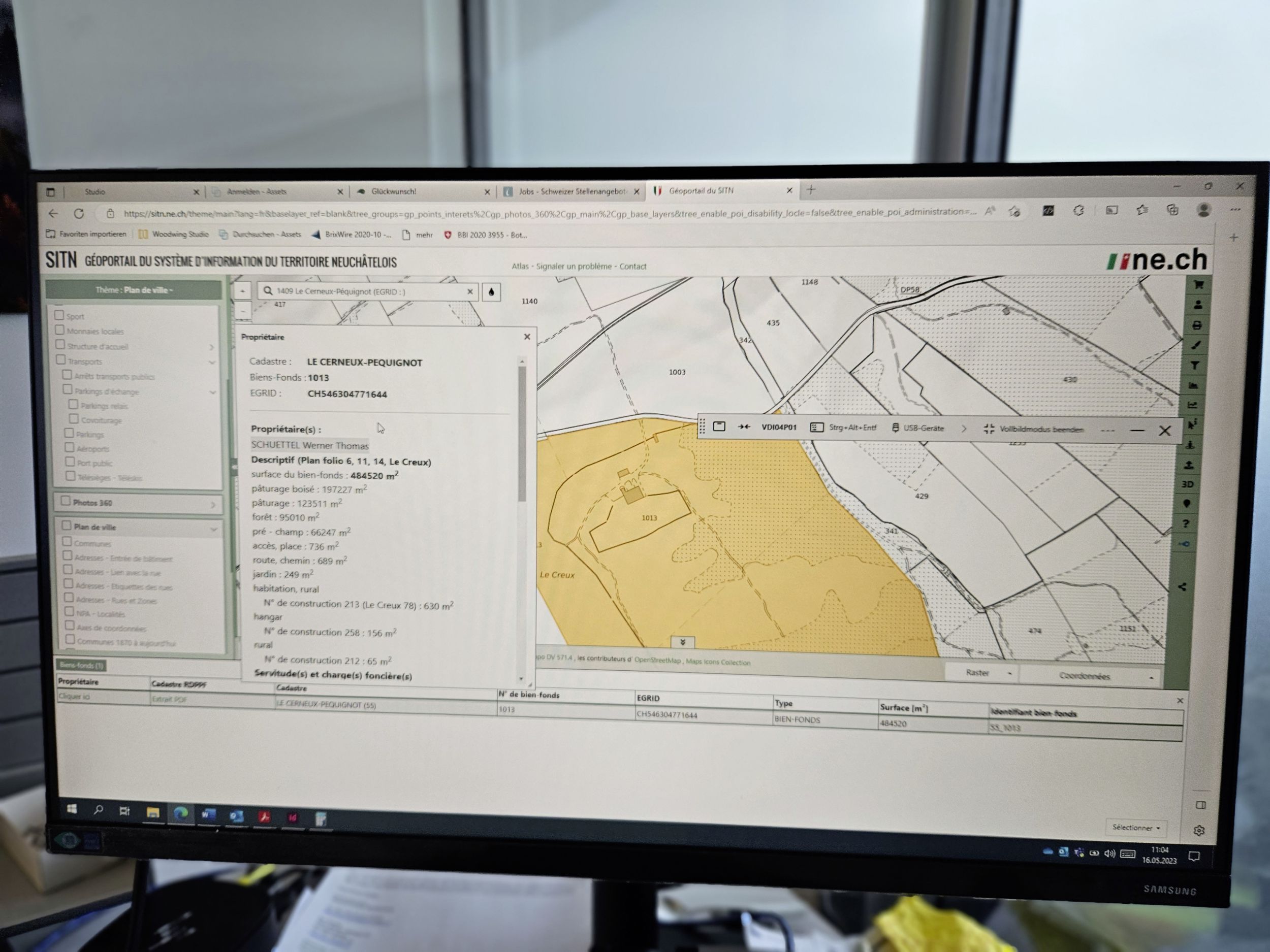Enable the Monnaies locales checkbox
The width and height of the screenshot is (1270, 952).
[59, 330]
